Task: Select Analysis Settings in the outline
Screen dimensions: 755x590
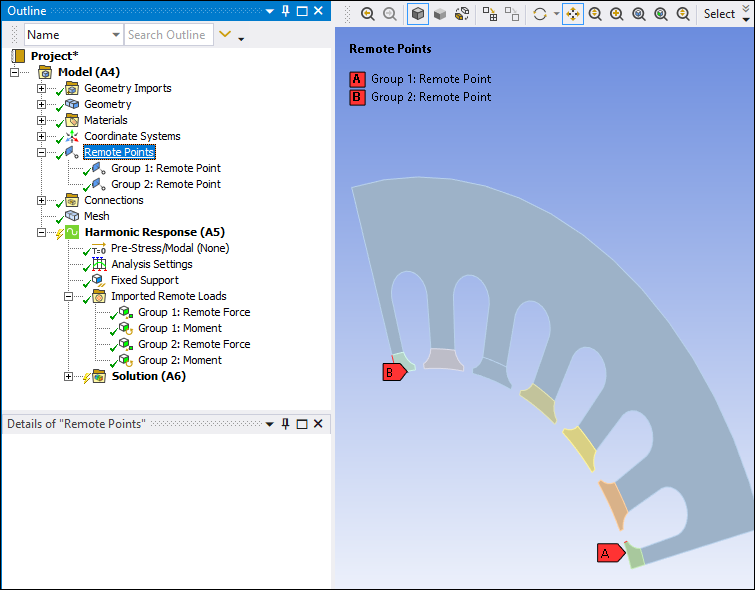Action: click(x=151, y=264)
